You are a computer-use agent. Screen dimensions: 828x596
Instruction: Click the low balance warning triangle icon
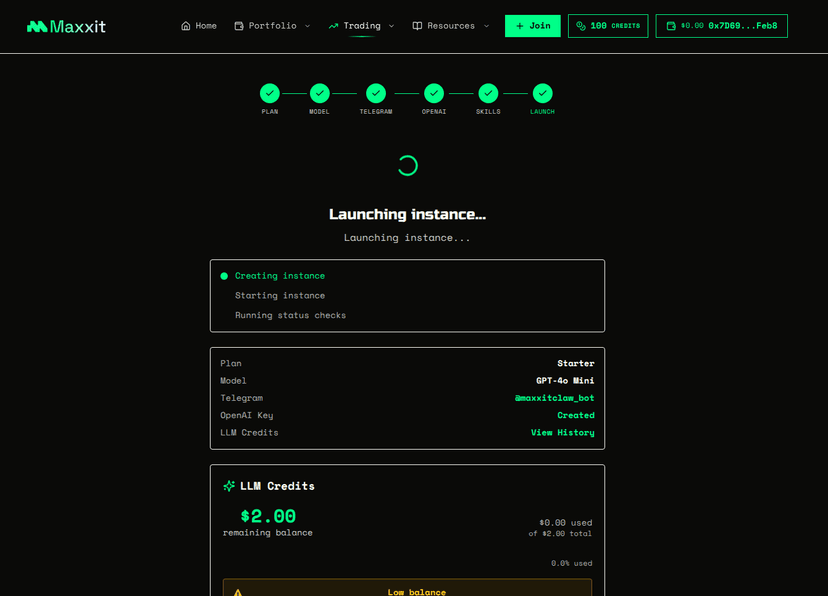coord(237,591)
